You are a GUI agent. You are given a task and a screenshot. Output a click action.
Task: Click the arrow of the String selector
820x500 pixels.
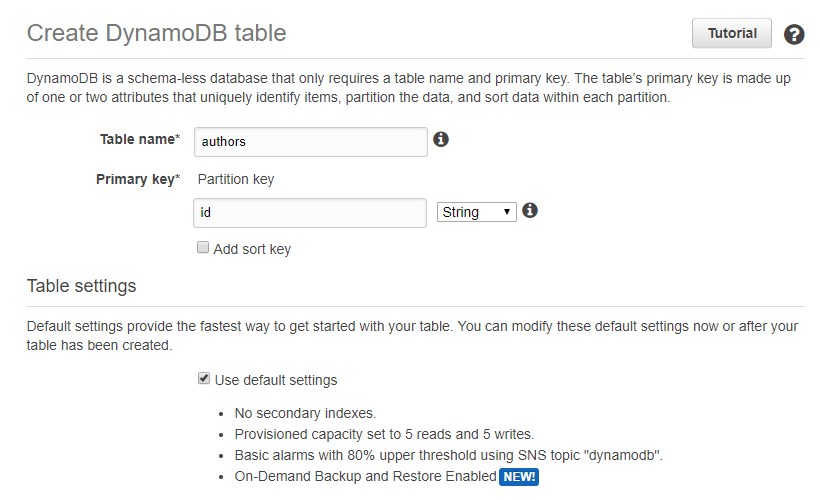(506, 212)
